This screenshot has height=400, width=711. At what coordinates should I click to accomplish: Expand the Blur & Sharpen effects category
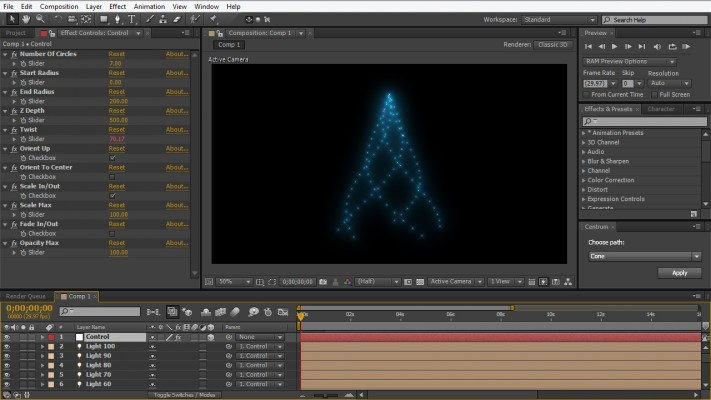pyautogui.click(x=584, y=161)
